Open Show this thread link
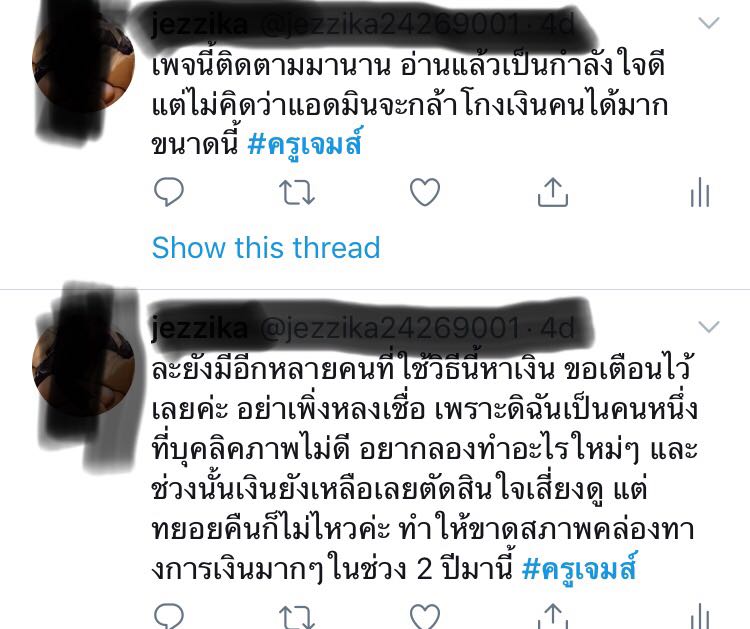Screen dimensions: 750x629 pos(266,247)
